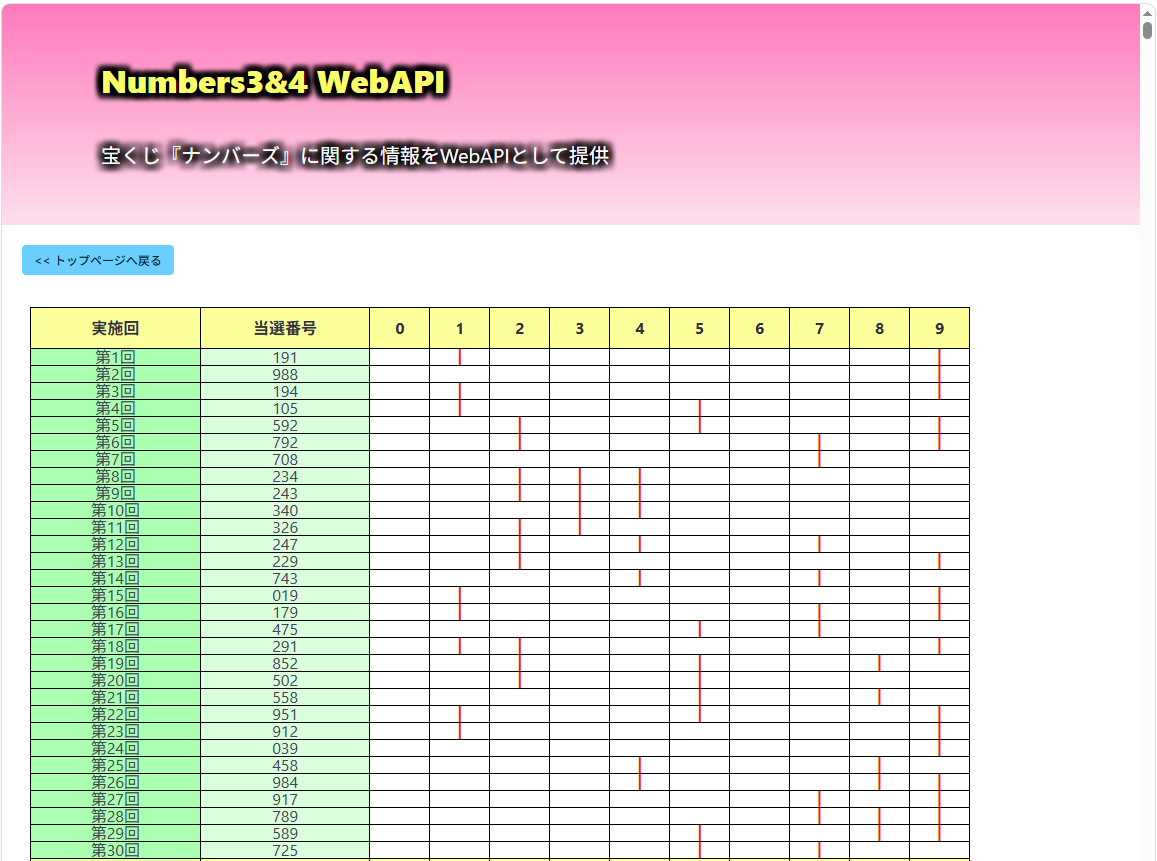Viewport: 1157px width, 861px height.
Task: Select the 第10回 row label
Action: (115, 510)
